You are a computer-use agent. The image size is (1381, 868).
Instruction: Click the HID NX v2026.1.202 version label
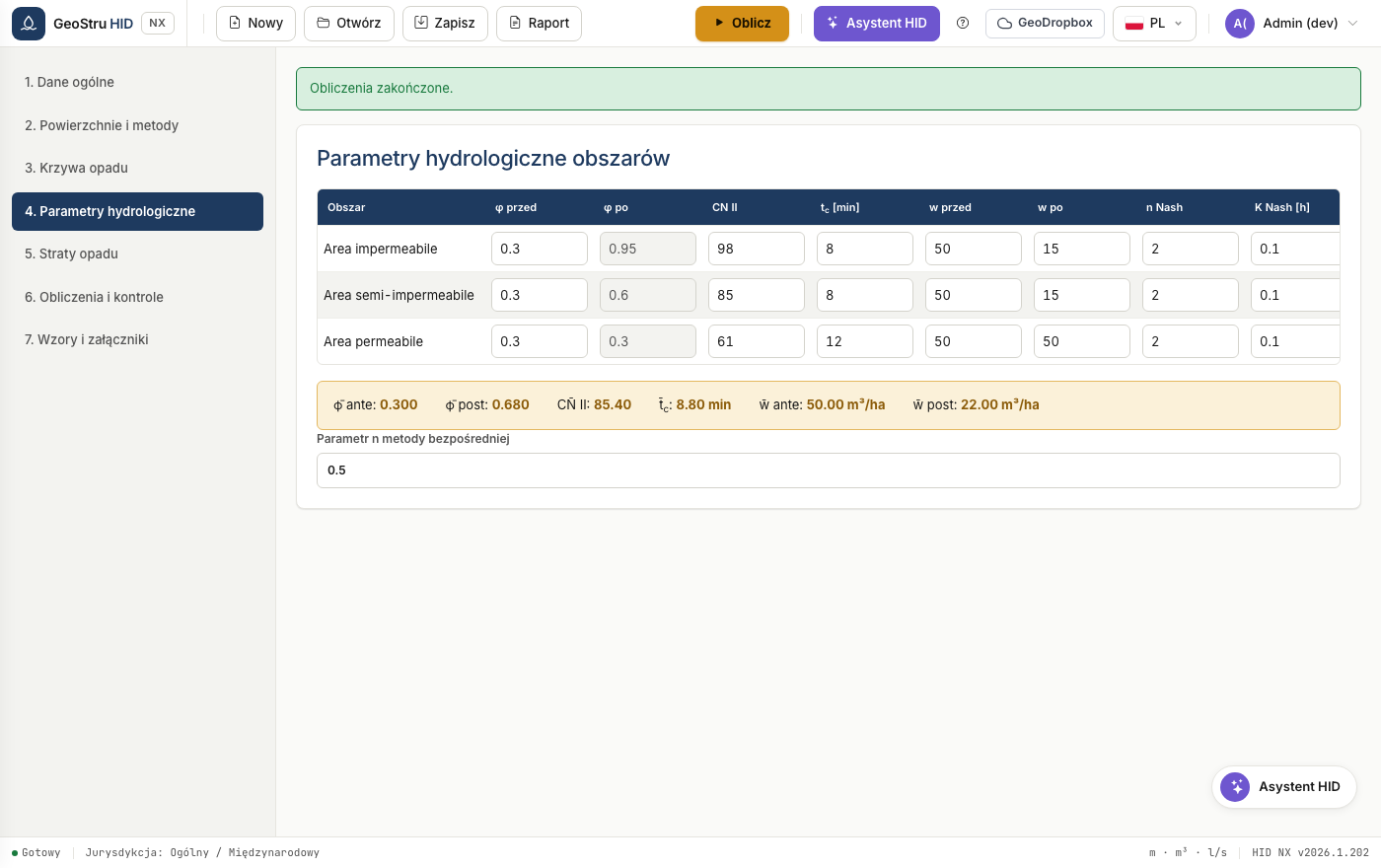(x=1310, y=852)
